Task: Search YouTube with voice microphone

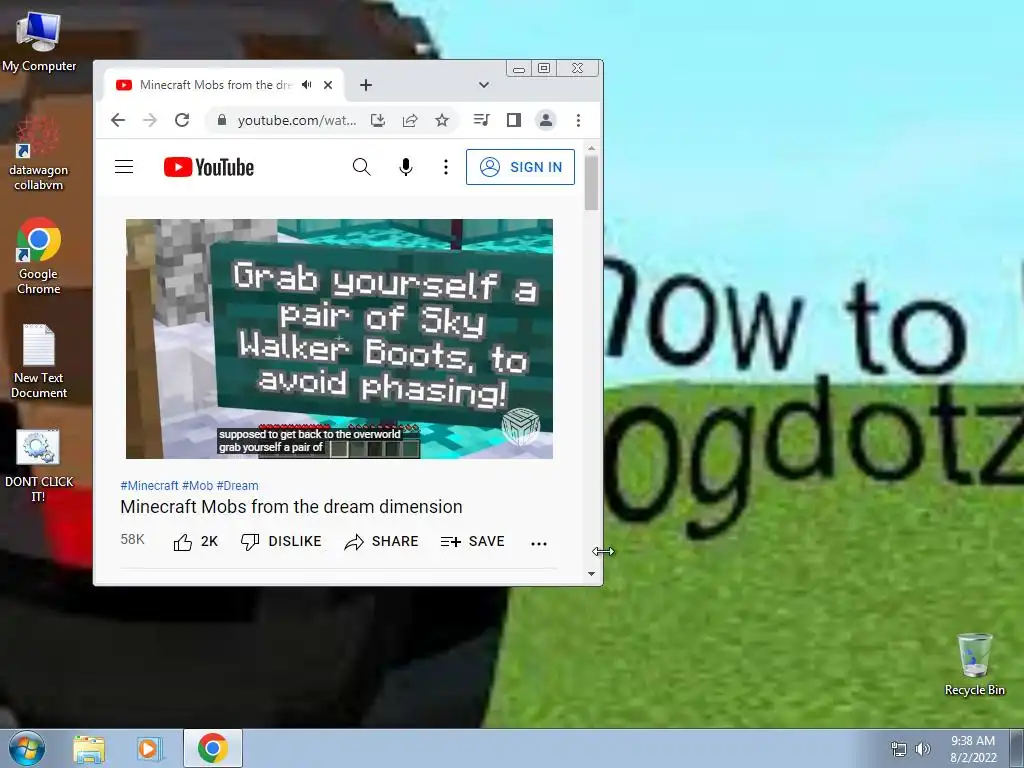Action: (406, 167)
